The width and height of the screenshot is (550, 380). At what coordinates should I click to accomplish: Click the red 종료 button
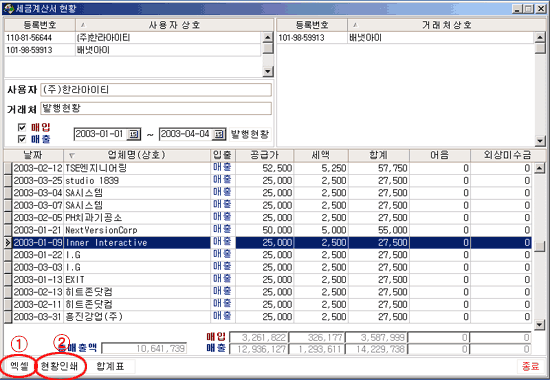pos(530,366)
